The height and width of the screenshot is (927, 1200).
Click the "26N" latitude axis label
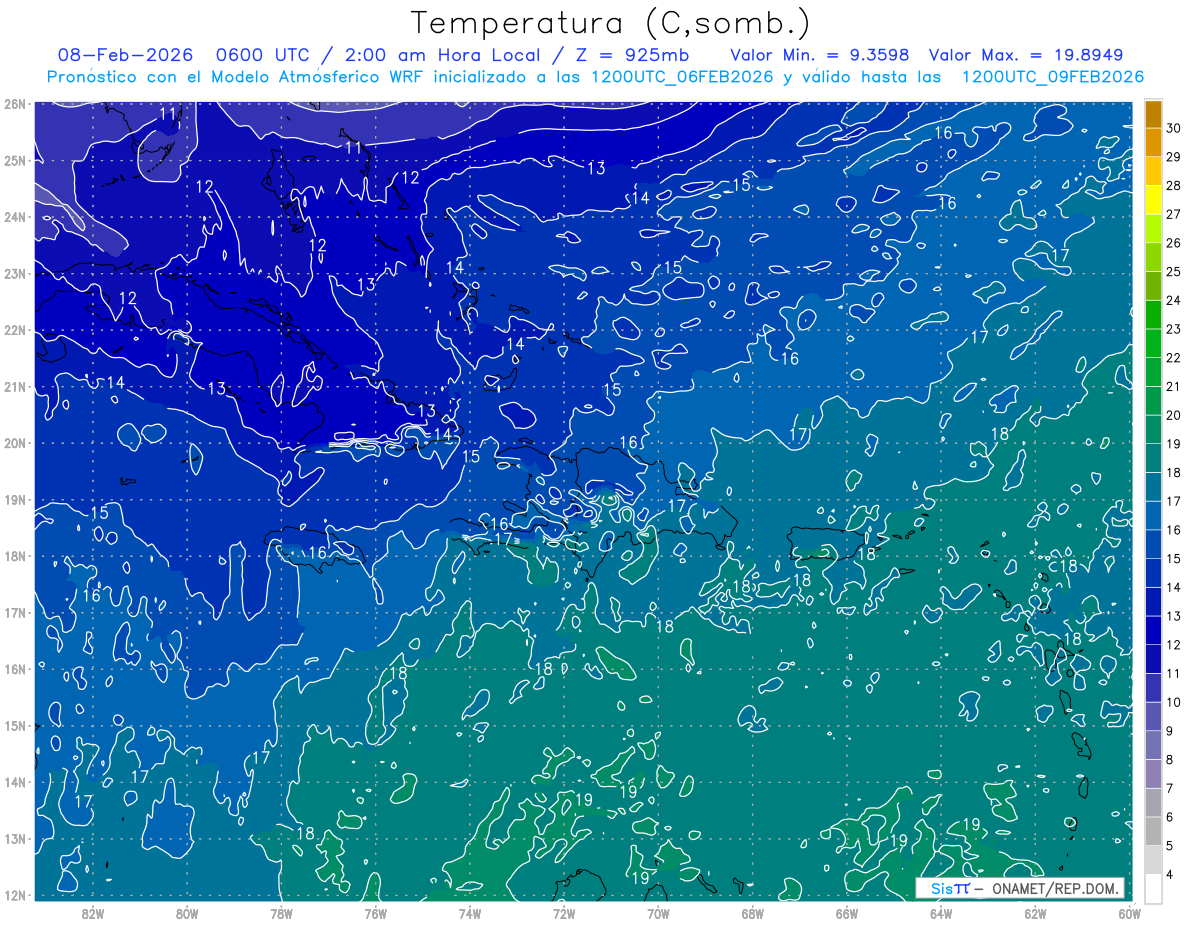(15, 104)
